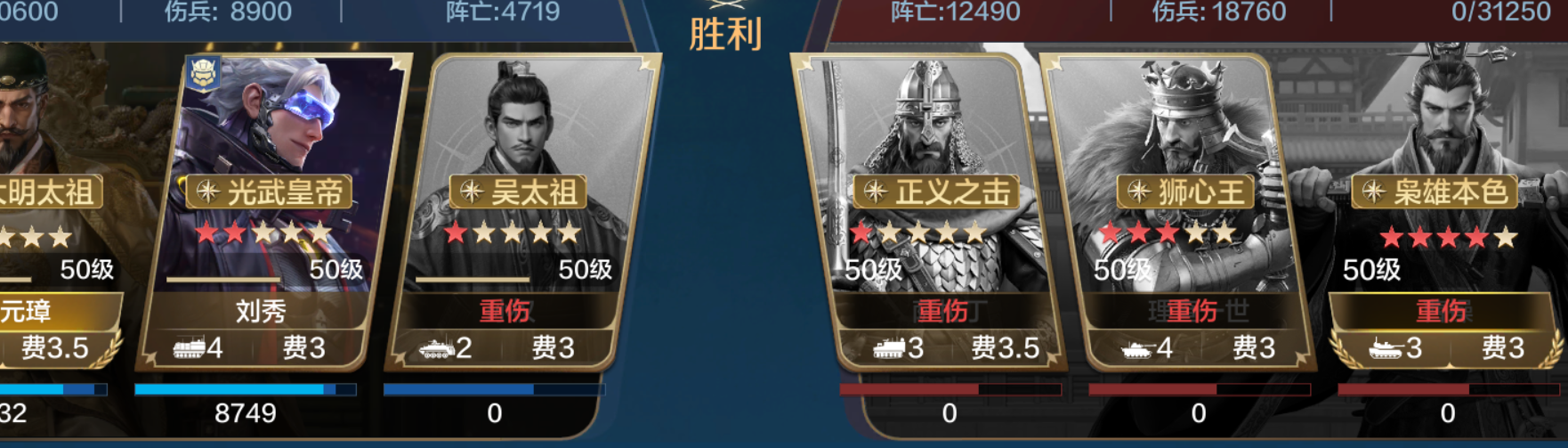Click the compass emblem beside 狮心王 title
1568x448 pixels.
coord(1139,191)
